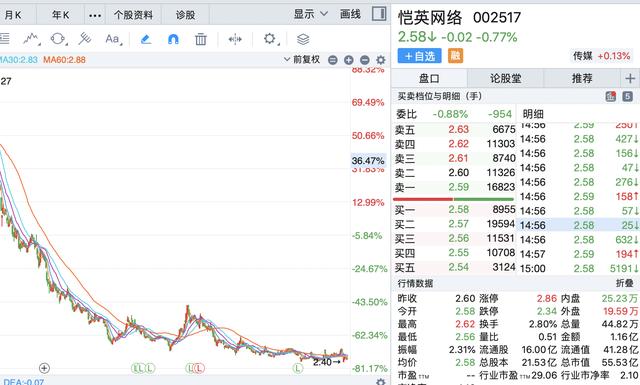
Task: Switch to 月K chart tab
Action: click(13, 15)
